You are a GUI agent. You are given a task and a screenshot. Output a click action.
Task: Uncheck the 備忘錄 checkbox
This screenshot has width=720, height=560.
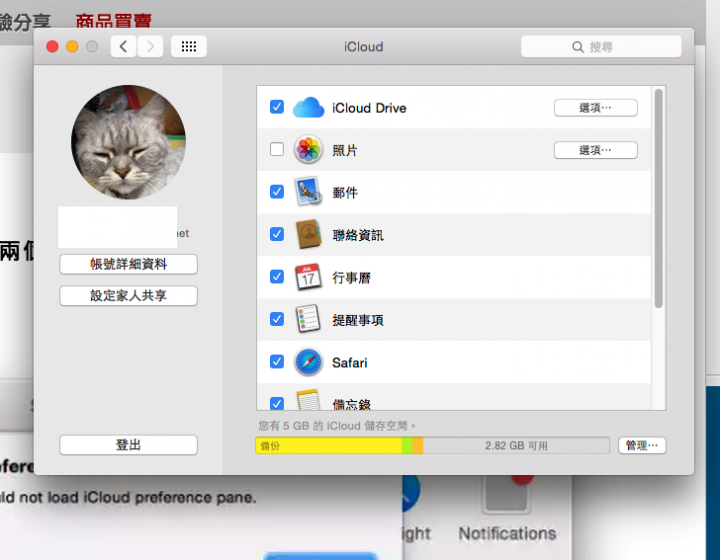click(x=277, y=403)
